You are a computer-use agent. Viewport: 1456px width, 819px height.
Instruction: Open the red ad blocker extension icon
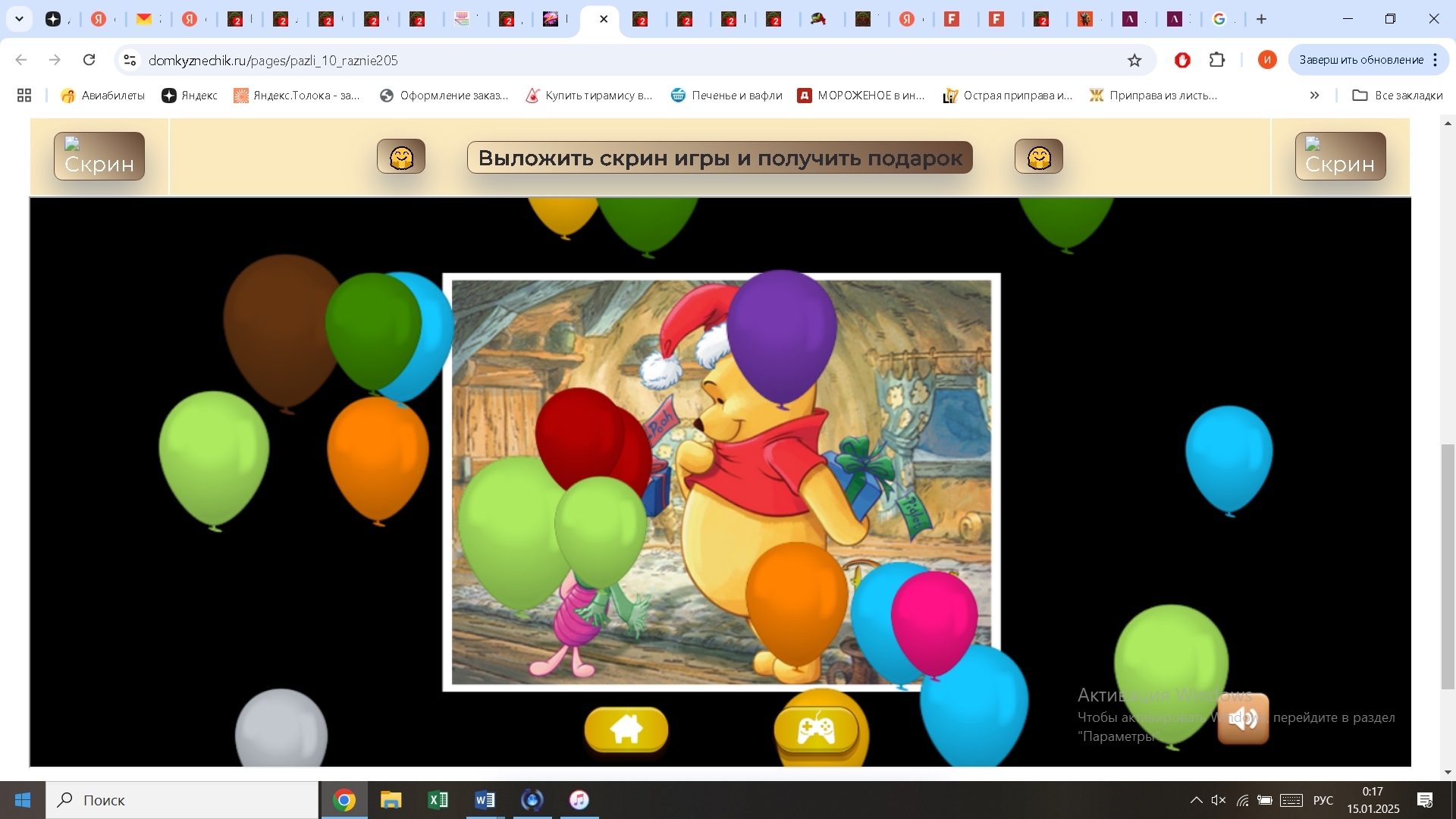pyautogui.click(x=1182, y=60)
